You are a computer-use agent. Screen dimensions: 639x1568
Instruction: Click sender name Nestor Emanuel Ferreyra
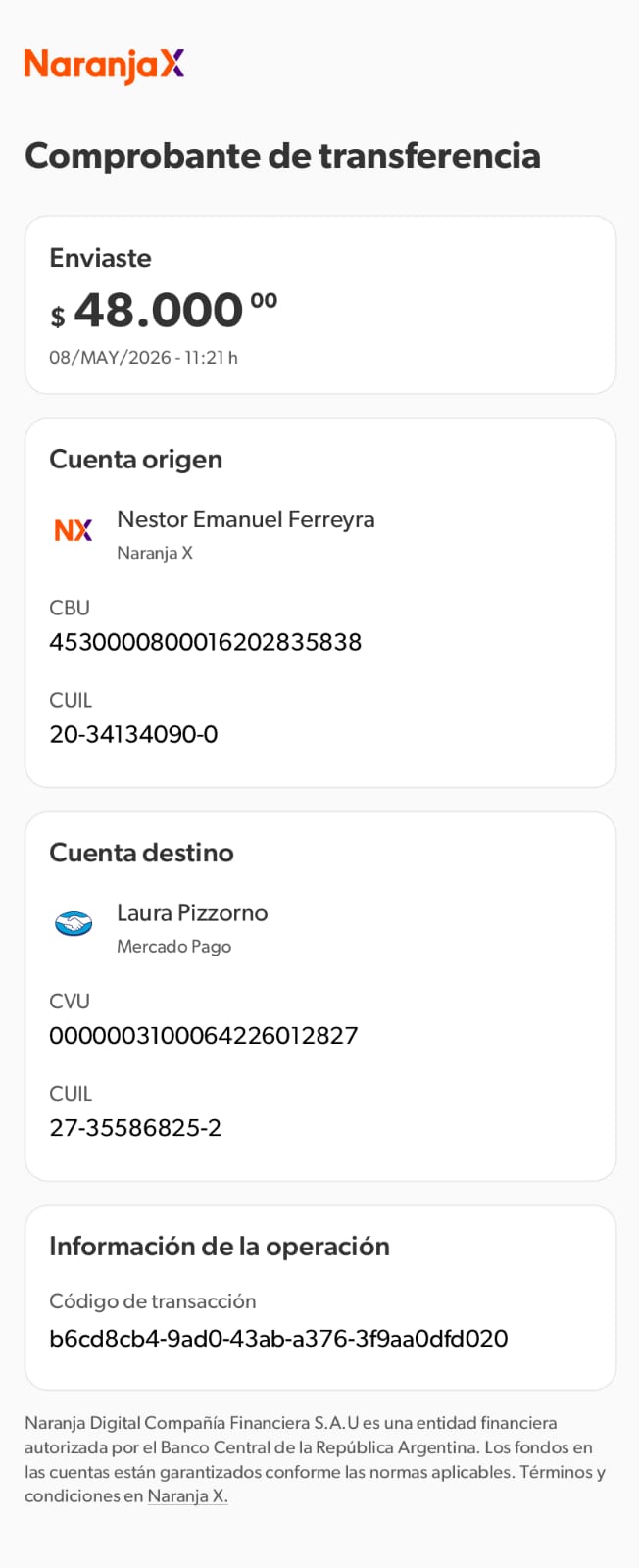(x=246, y=519)
